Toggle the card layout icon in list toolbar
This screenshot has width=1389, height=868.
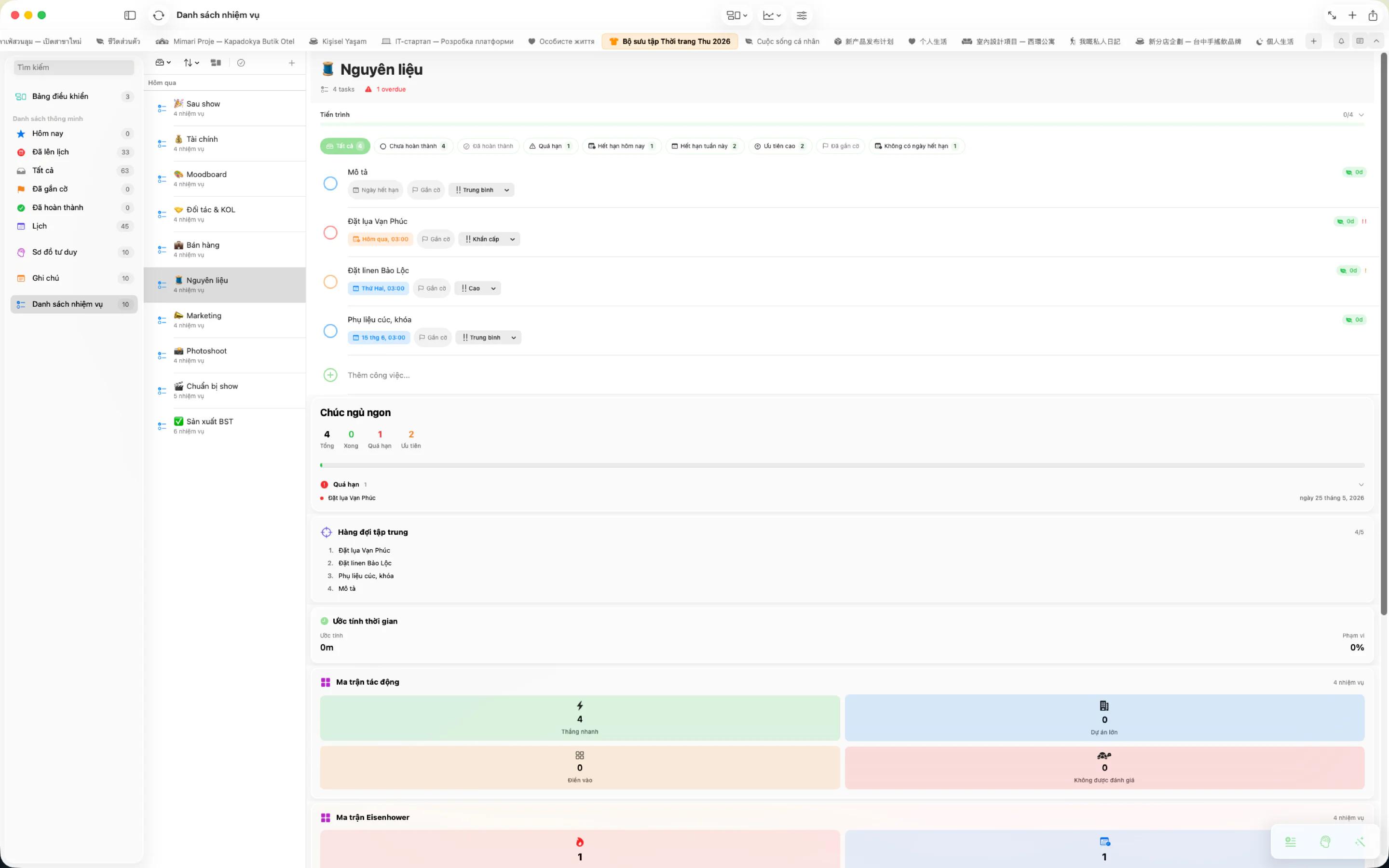coord(216,63)
